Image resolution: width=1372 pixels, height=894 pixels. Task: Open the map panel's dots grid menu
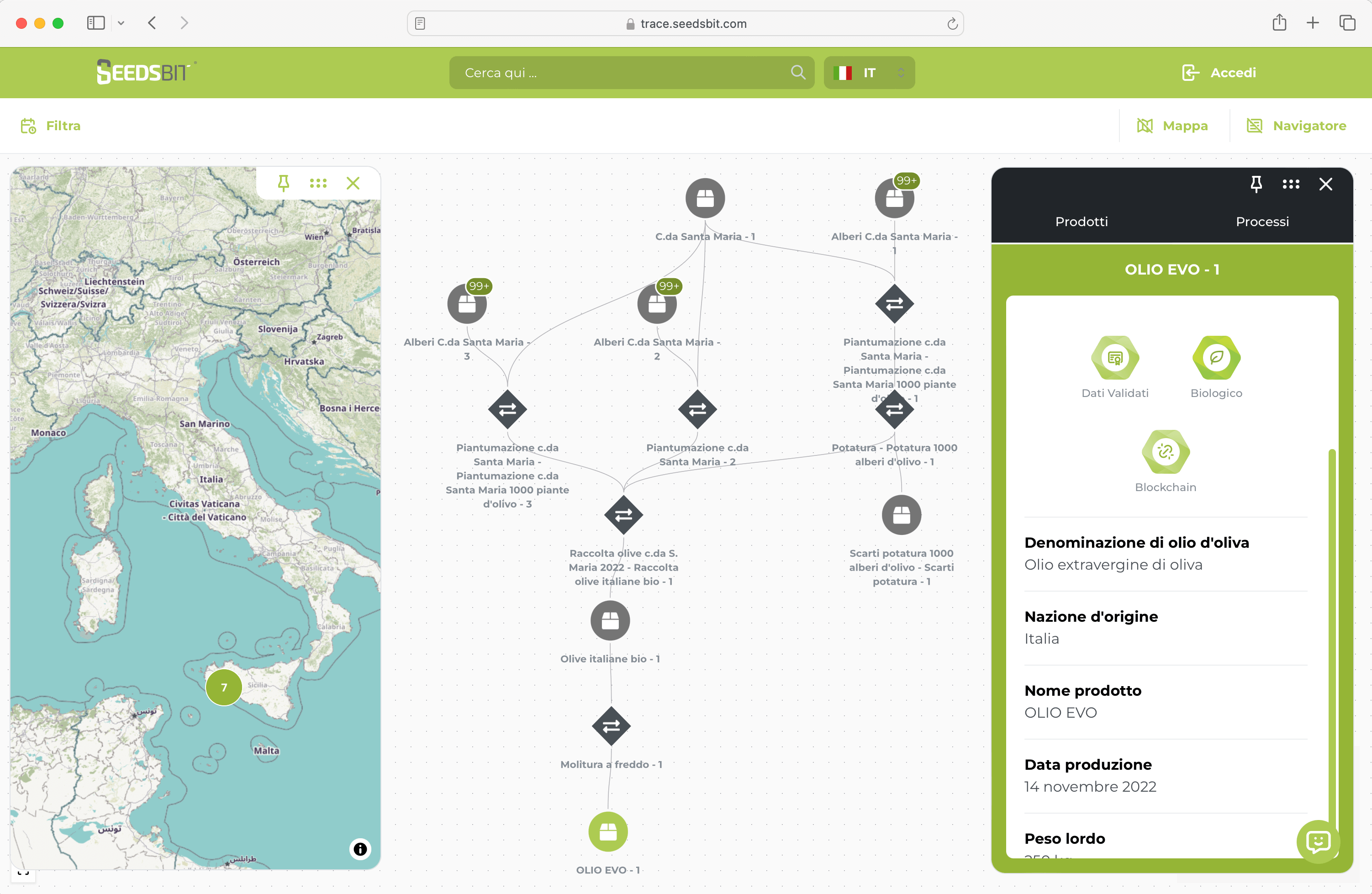[318, 183]
